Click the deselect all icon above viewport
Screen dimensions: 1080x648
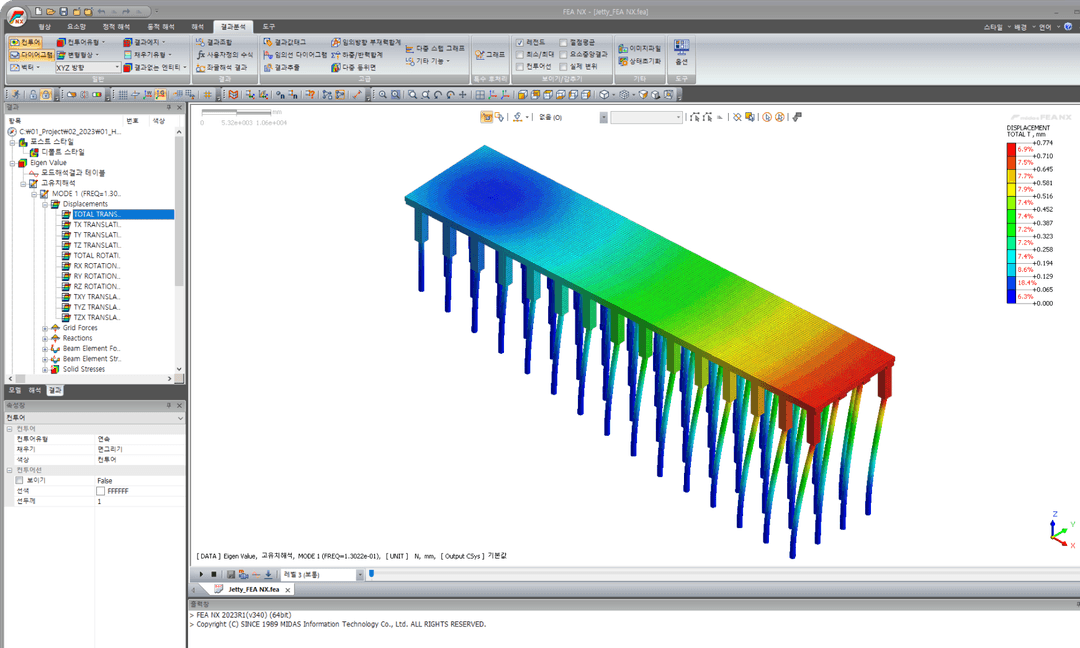(737, 117)
